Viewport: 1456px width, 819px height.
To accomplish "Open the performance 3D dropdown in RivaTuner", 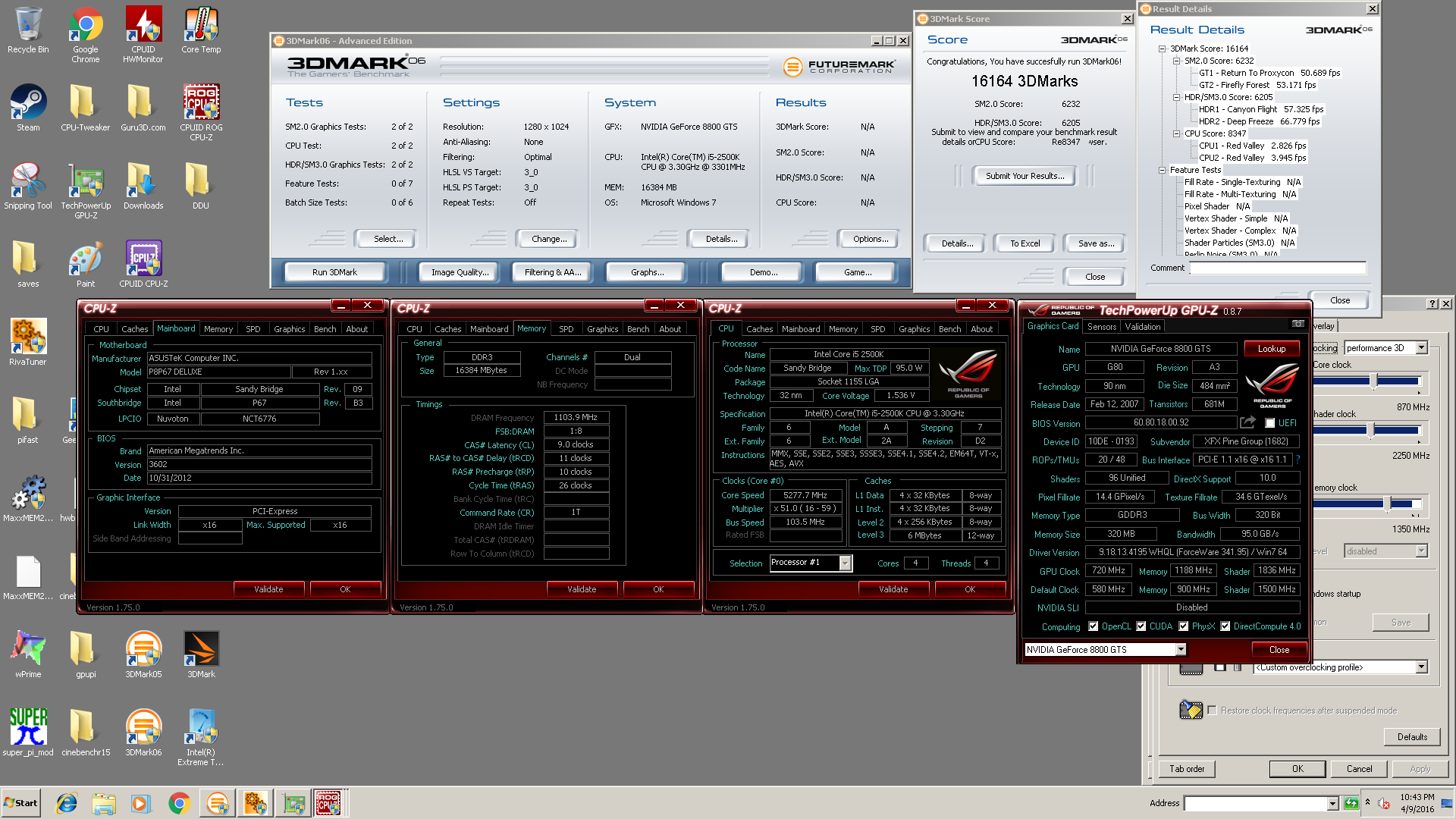I will [1422, 348].
